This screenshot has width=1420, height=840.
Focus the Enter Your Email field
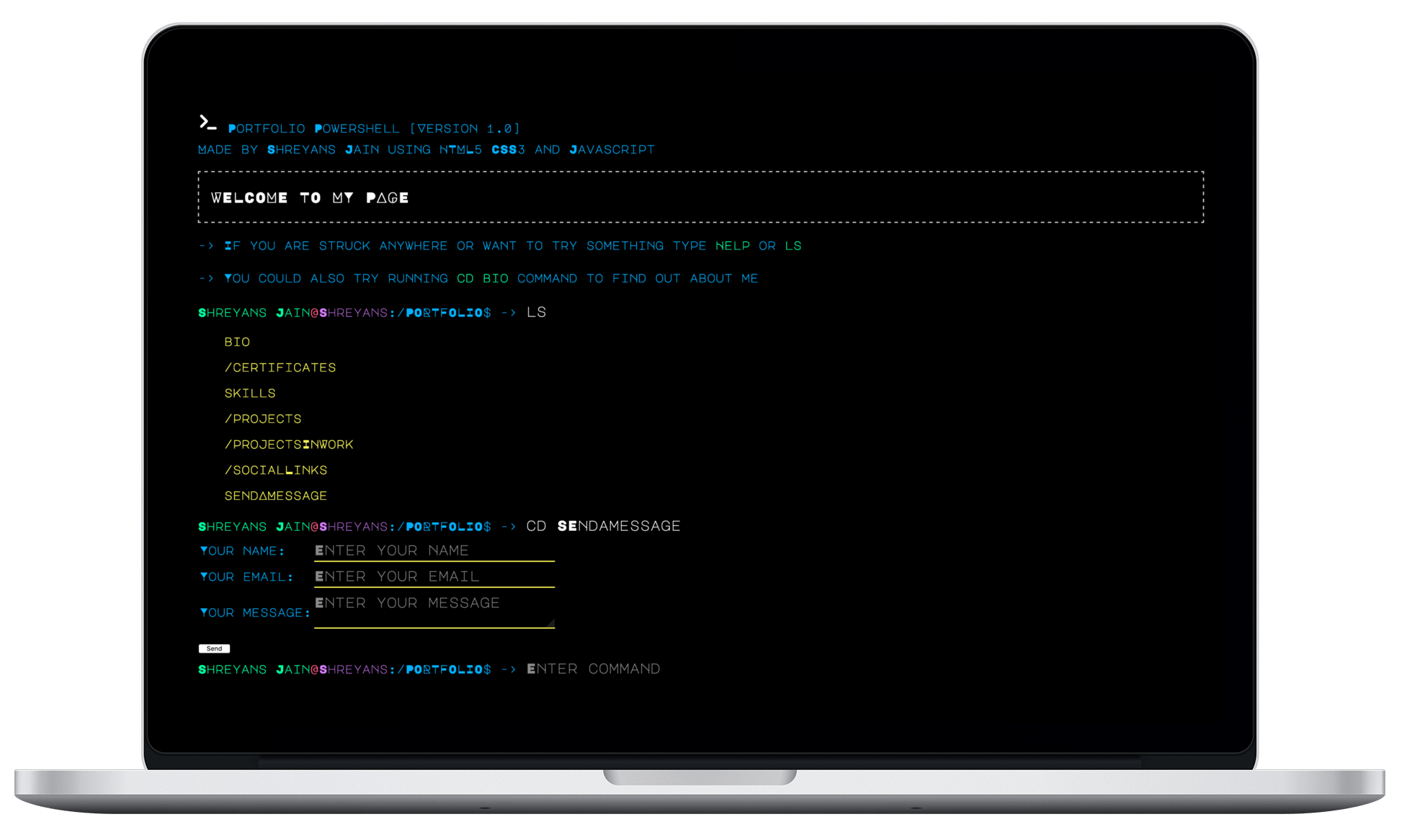[x=434, y=576]
